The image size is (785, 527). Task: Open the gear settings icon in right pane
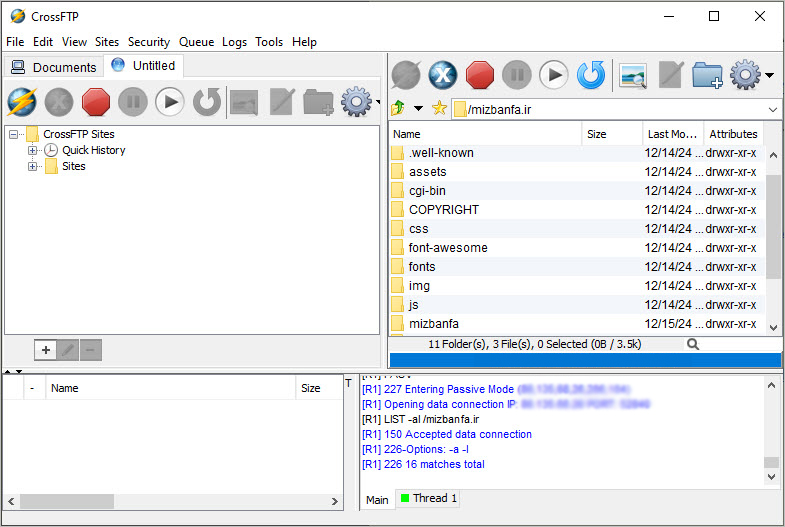[745, 75]
